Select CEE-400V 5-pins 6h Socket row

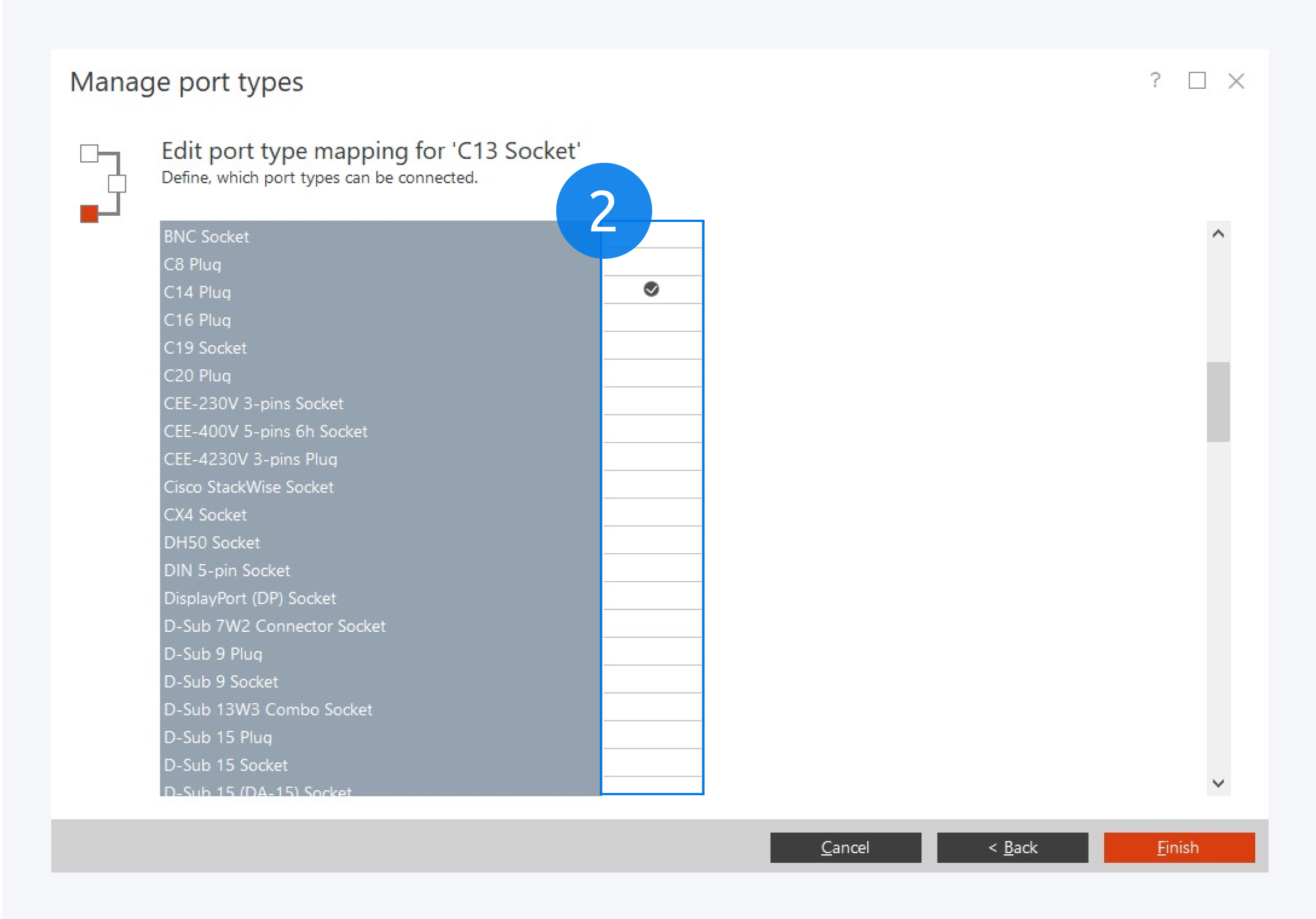[x=265, y=431]
